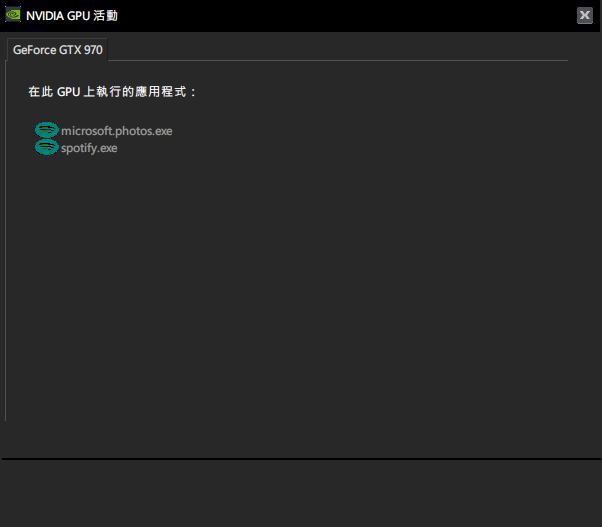This screenshot has height=527, width=602.
Task: Click the icon beside microsoft.photos.exe
Action: pos(46,130)
